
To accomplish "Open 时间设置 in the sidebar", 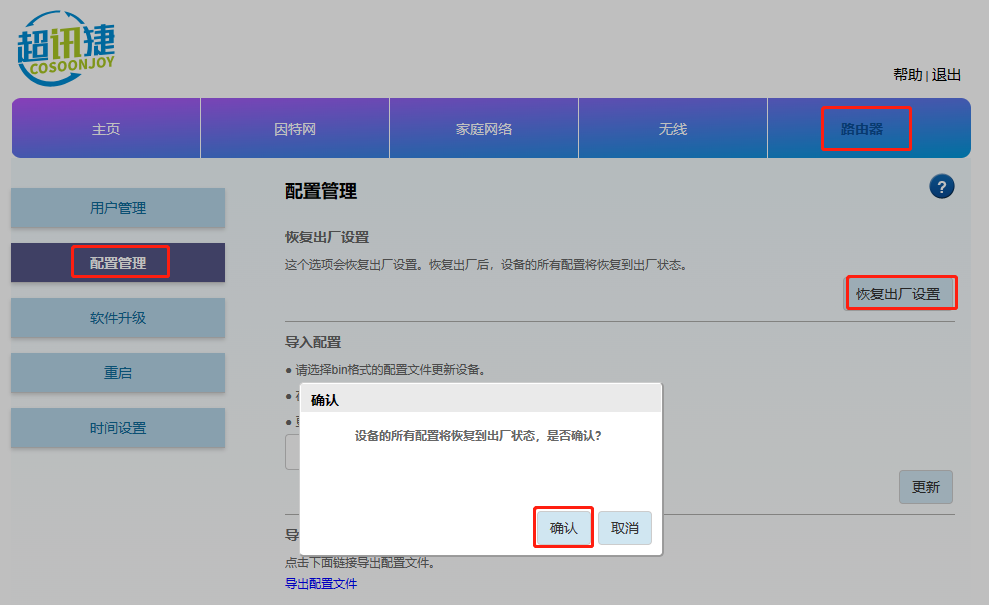I will (x=118, y=428).
